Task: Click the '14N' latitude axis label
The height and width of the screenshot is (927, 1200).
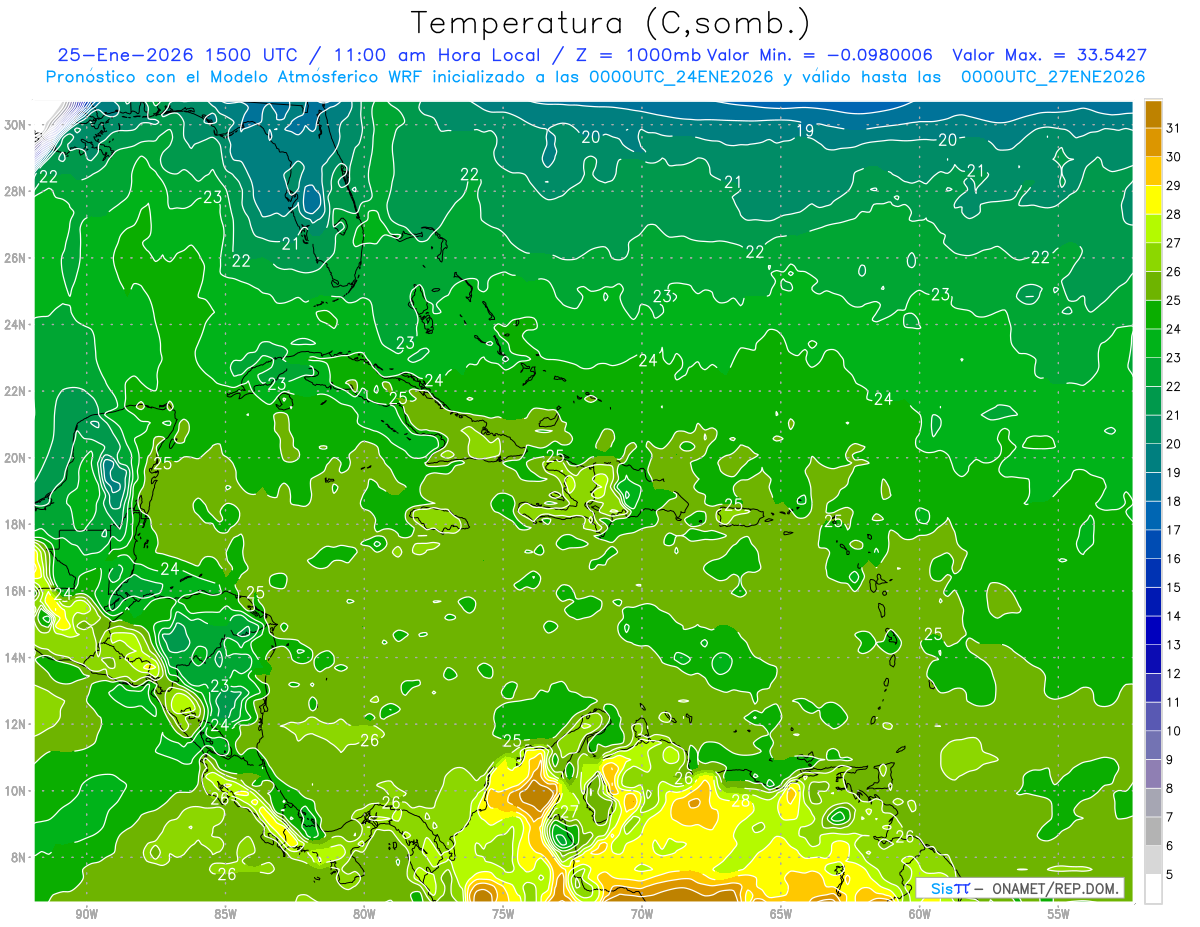Action: (x=16, y=658)
